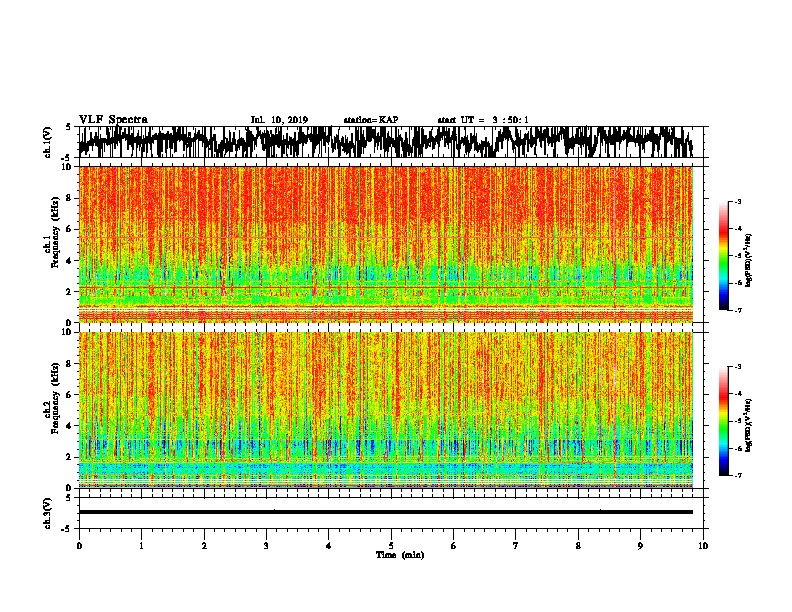The image size is (792, 612).
Task: Click time axis tick label "2"
Action: pos(204,546)
